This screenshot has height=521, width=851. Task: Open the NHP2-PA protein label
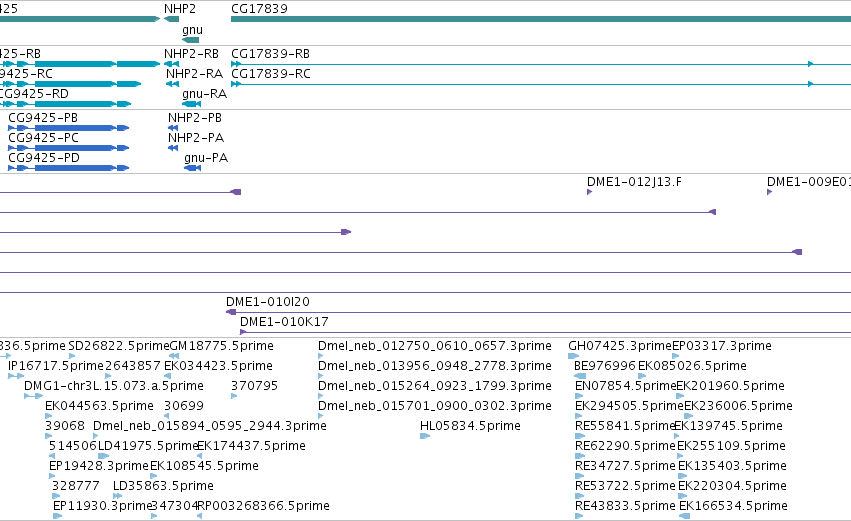[x=196, y=138]
